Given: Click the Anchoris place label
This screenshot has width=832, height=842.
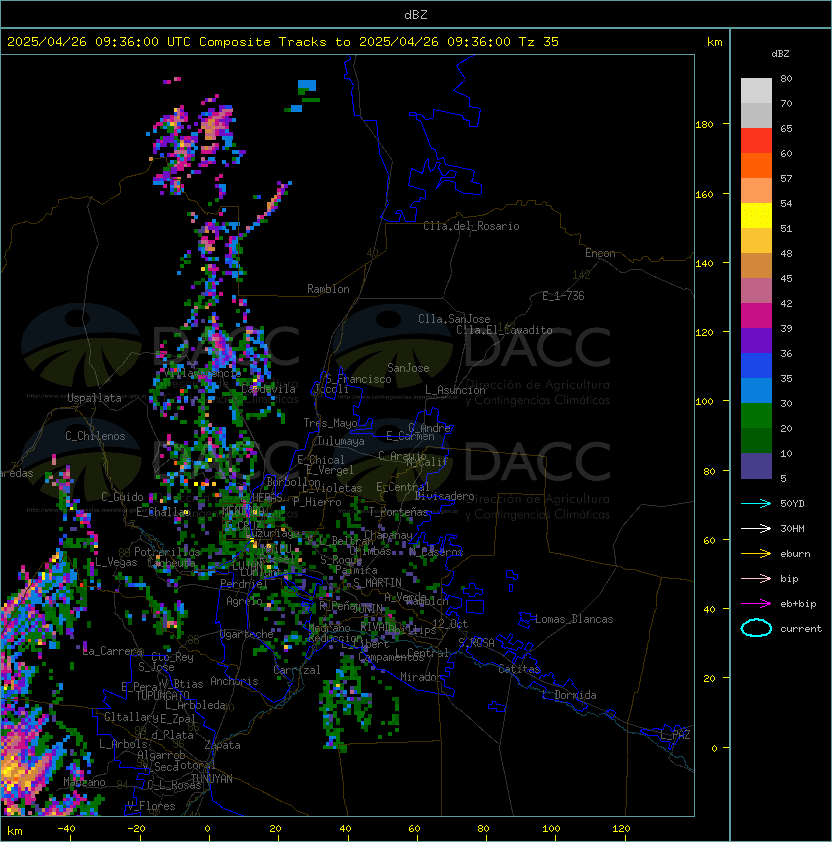Looking at the screenshot, I should pos(234,681).
